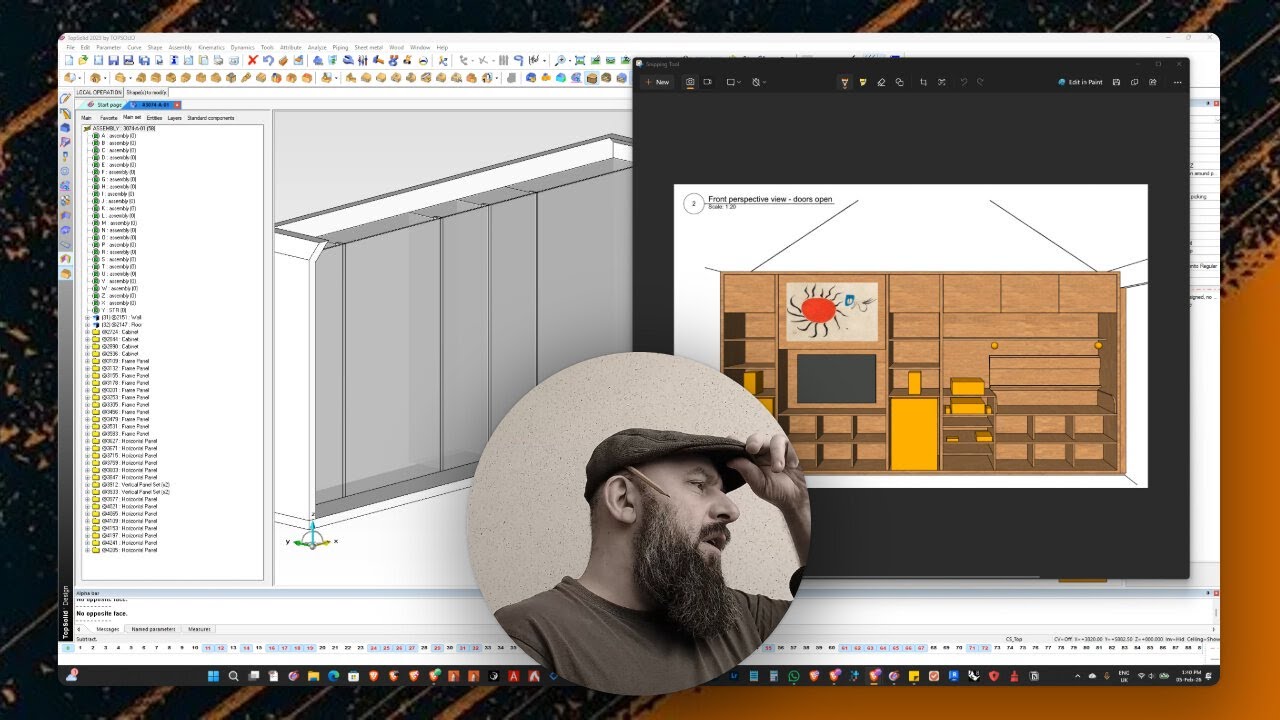Open the See more menu in Snipping Tool
Image resolution: width=1280 pixels, height=720 pixels.
tap(1177, 82)
